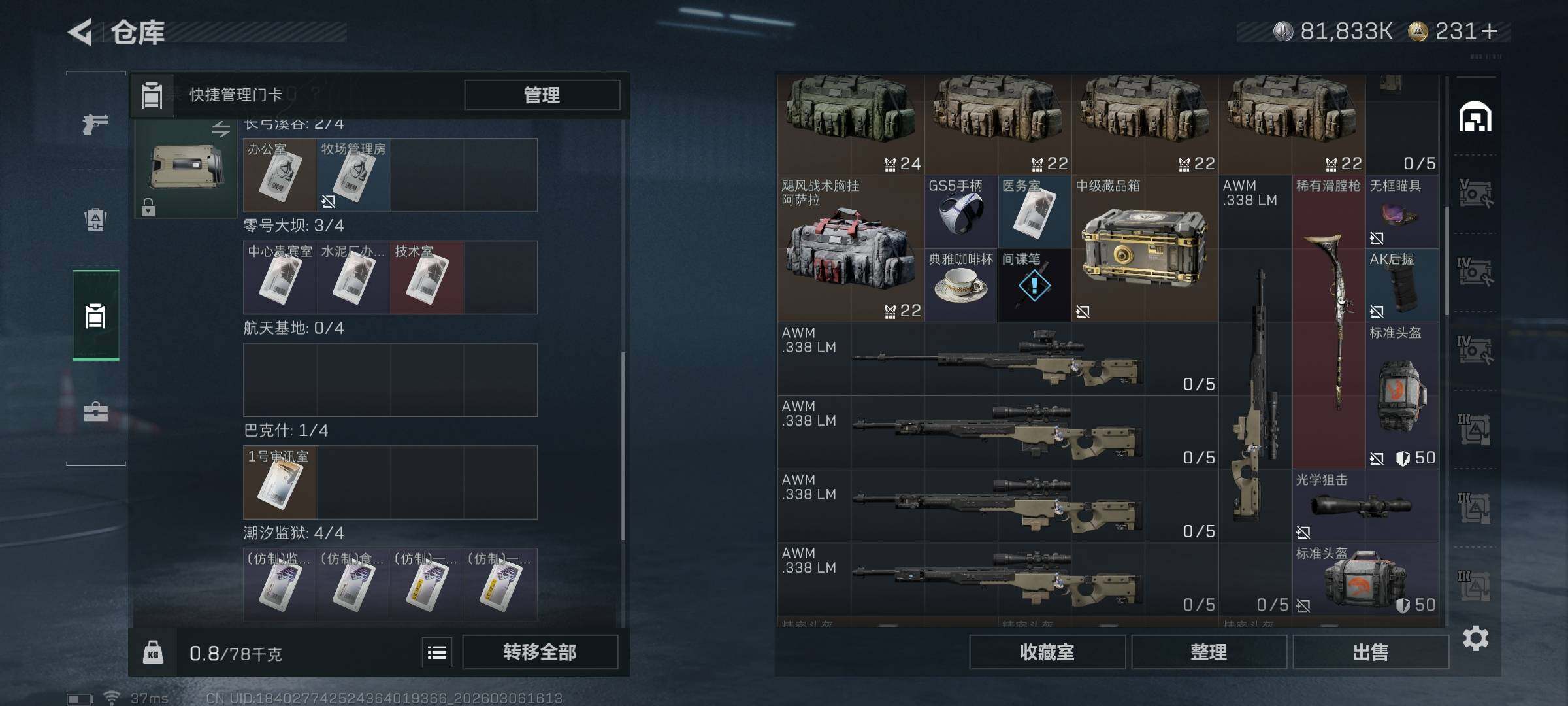Toggle the list view icon near 转移全部
This screenshot has height=706, width=1568.
pos(437,652)
